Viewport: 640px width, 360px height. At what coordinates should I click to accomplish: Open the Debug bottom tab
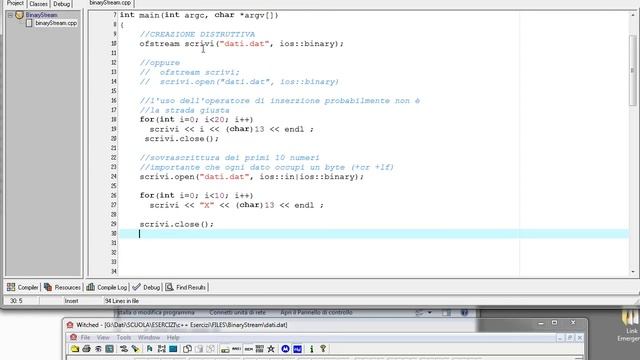click(147, 287)
